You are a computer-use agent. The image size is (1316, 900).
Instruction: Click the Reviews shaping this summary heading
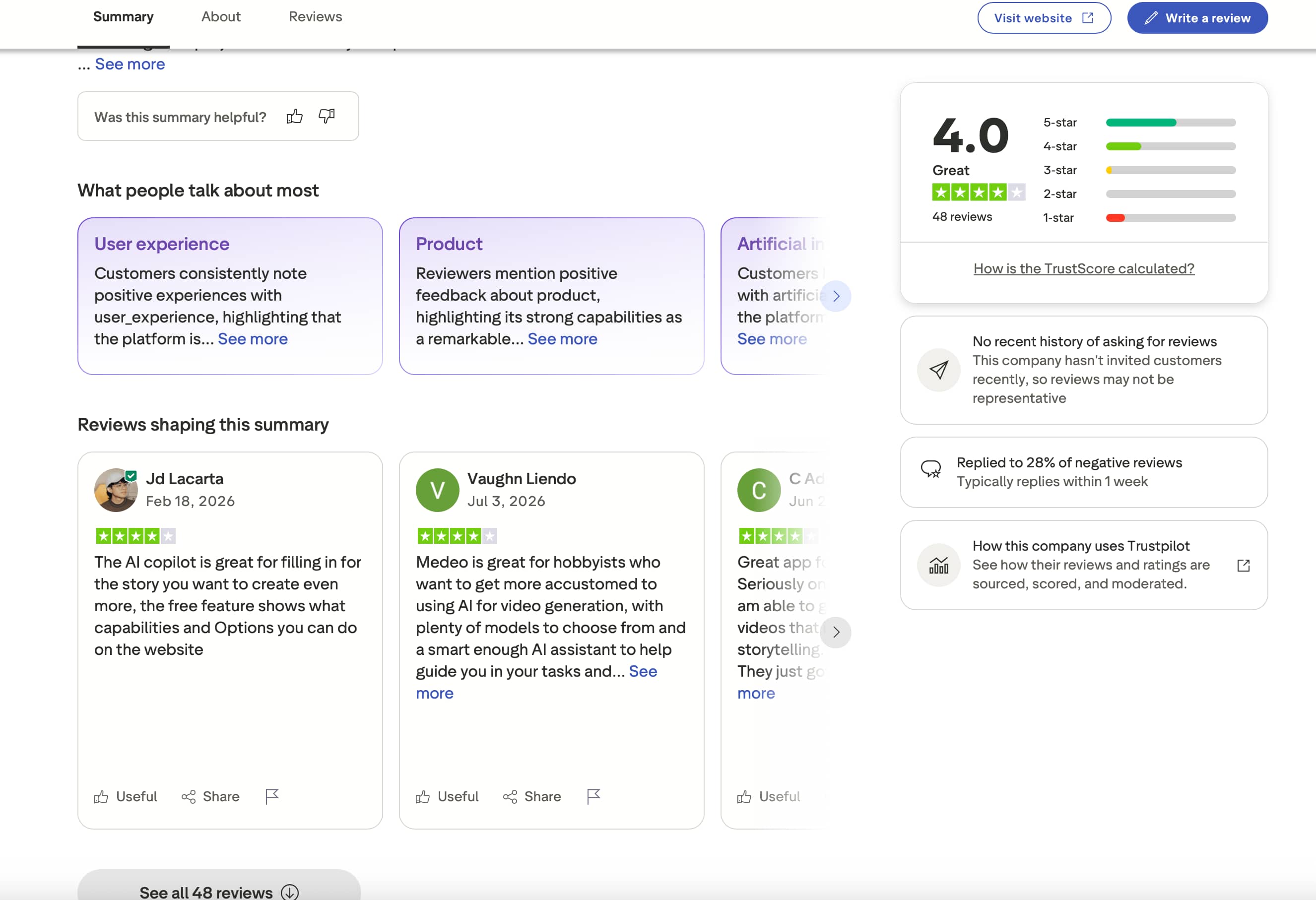point(203,425)
